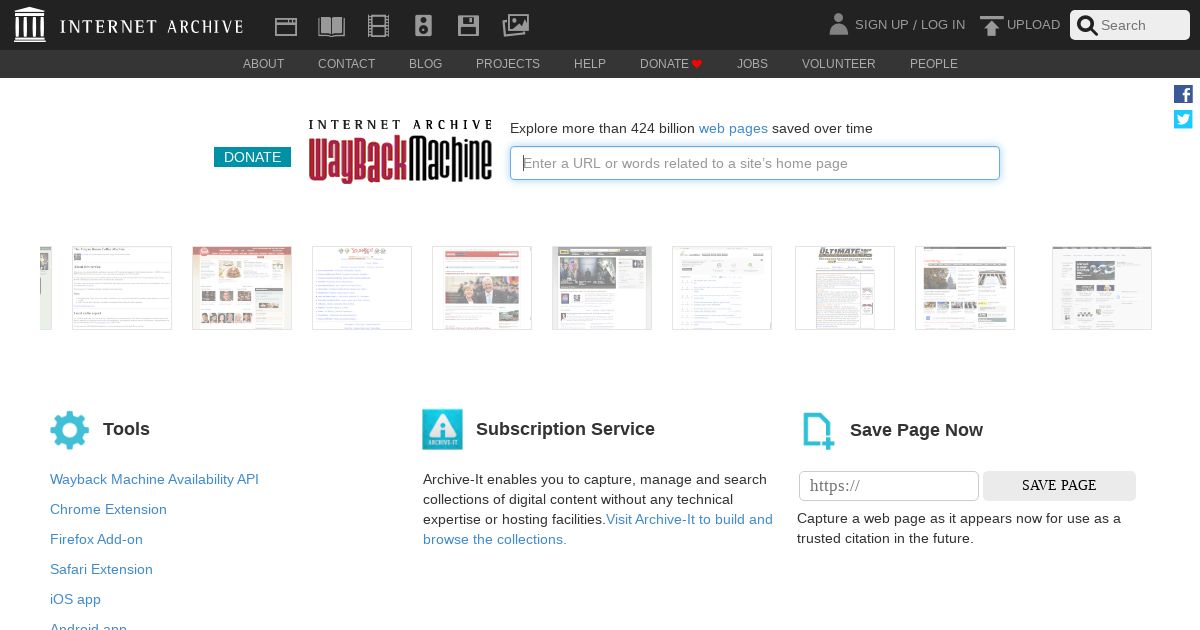
Task: Click the teal DONATE button
Action: click(252, 157)
